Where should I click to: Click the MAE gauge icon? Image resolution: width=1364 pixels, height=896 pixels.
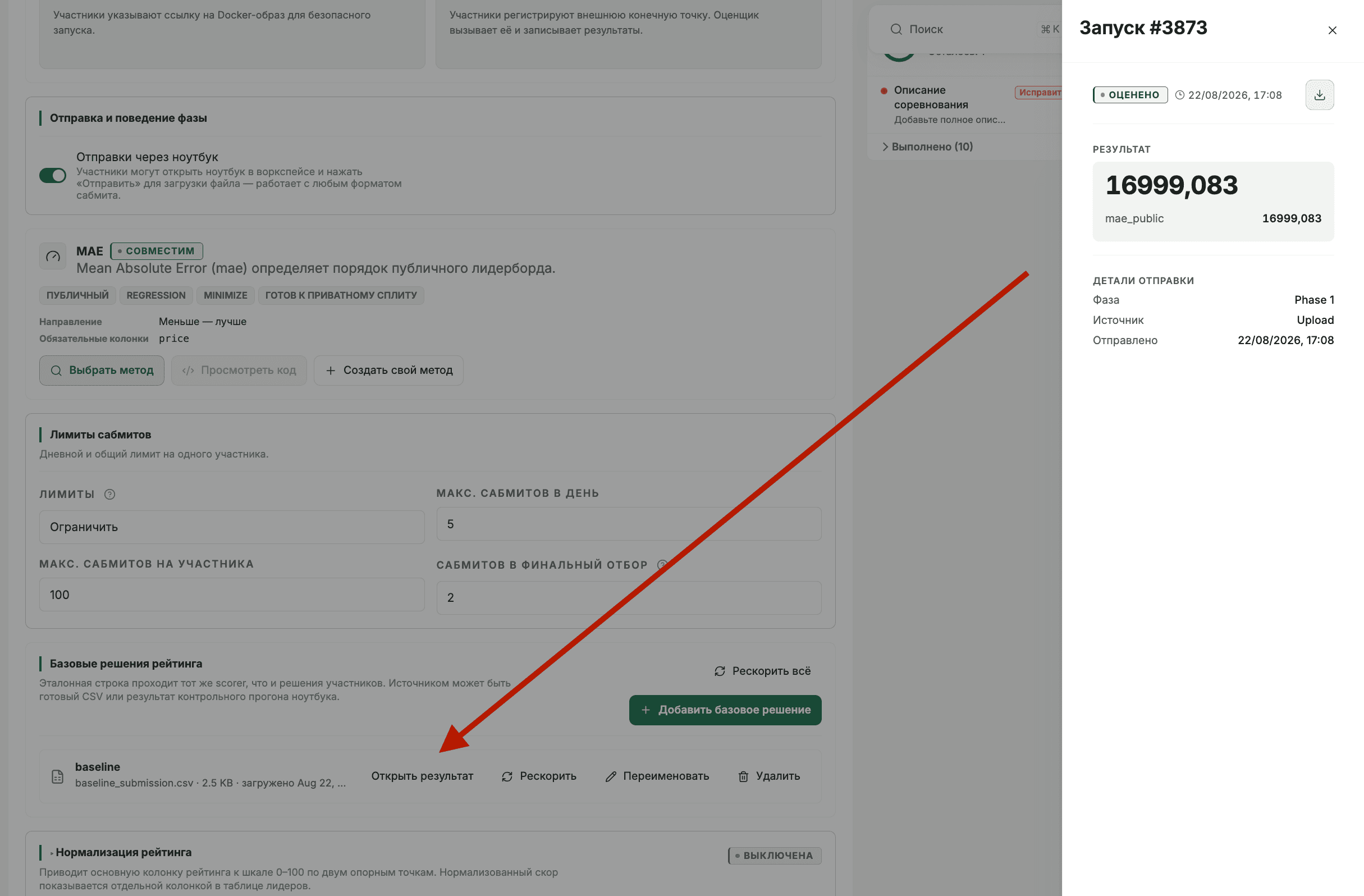(x=53, y=256)
